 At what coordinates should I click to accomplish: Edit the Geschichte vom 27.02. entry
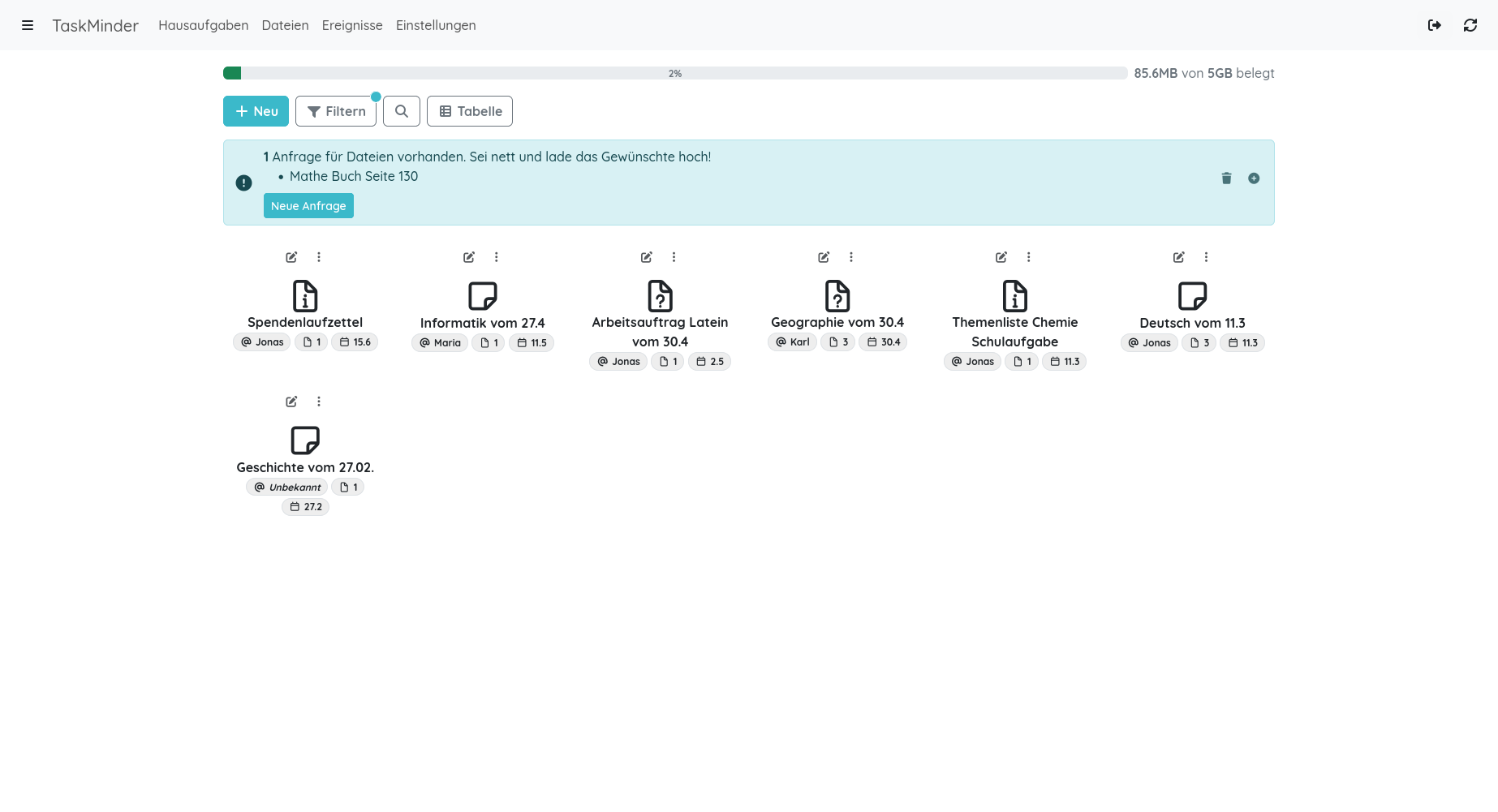point(291,402)
